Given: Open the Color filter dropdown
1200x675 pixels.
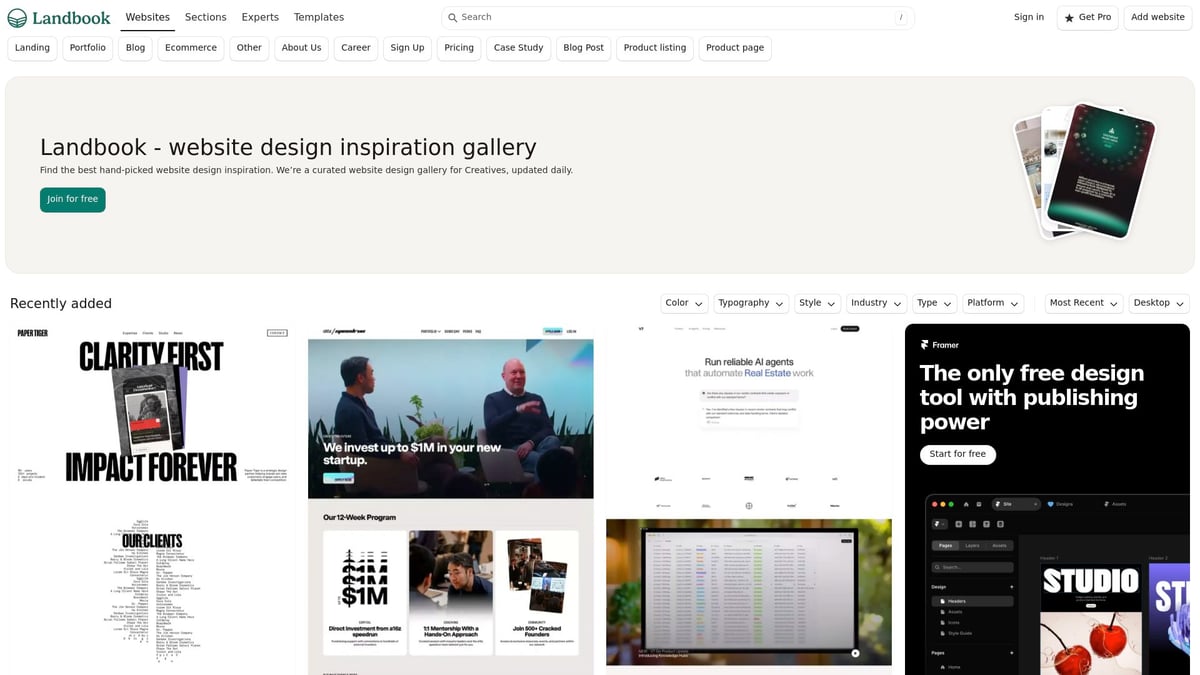Looking at the screenshot, I should click(683, 302).
